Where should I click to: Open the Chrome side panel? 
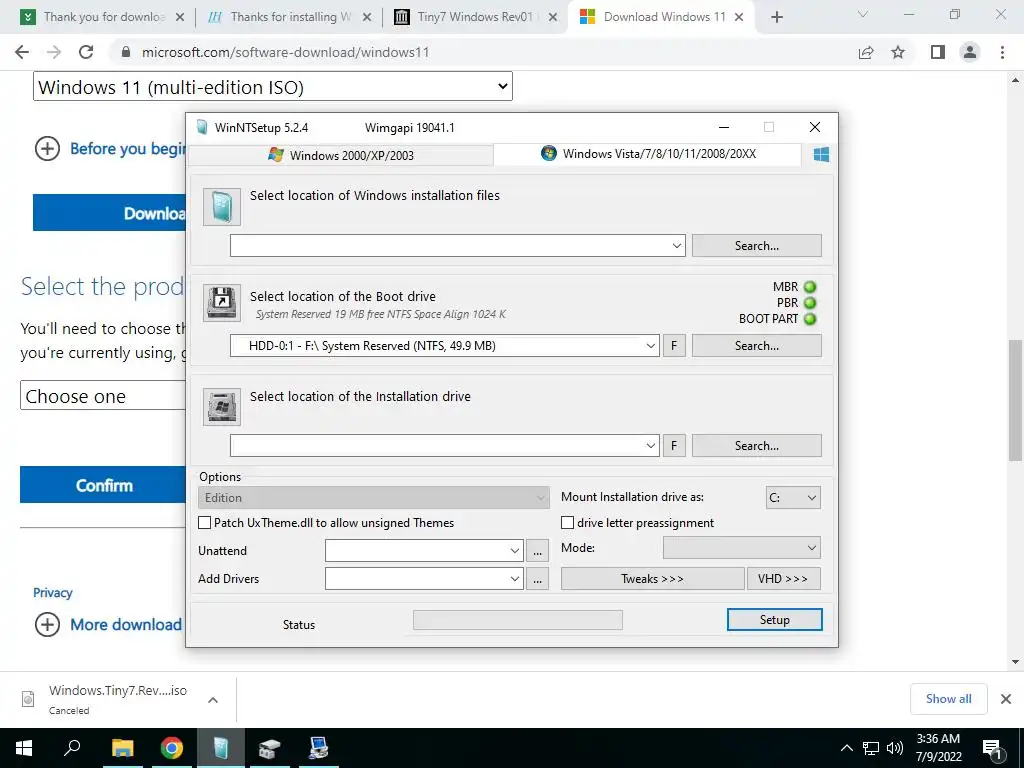938,52
